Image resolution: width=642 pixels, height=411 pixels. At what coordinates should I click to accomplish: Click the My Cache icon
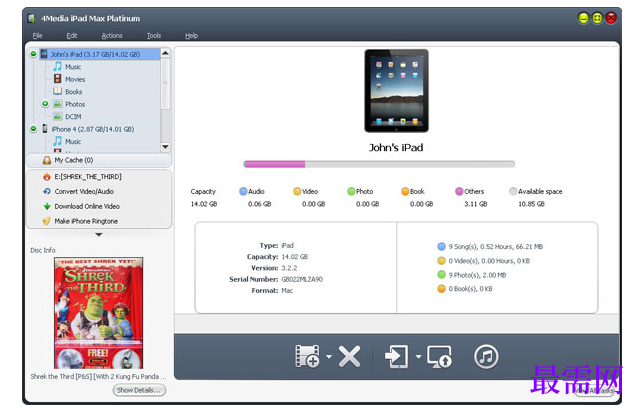pyautogui.click(x=47, y=160)
